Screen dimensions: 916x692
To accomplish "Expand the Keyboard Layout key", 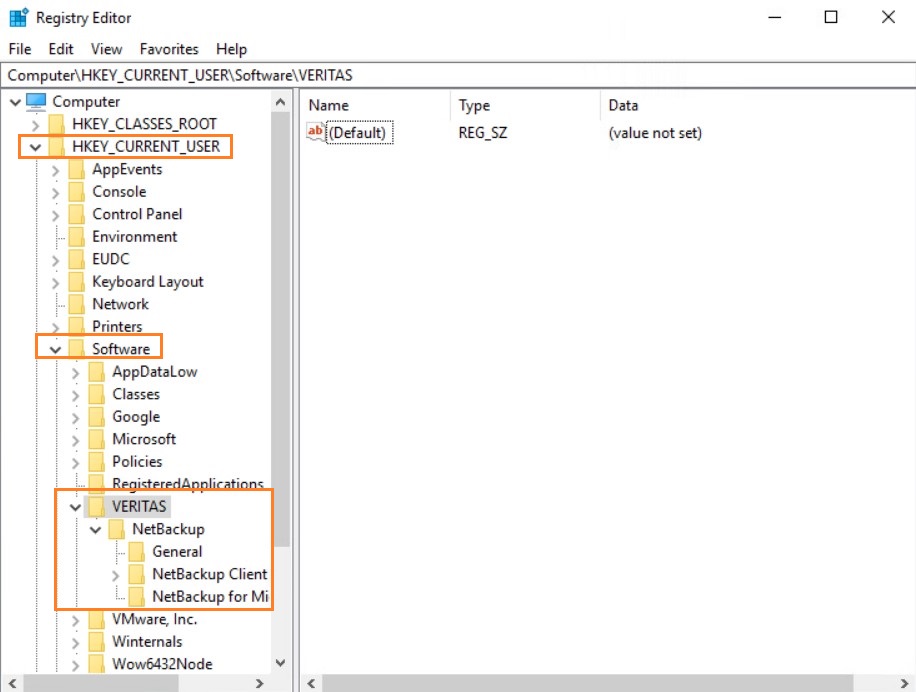I will 55,283.
